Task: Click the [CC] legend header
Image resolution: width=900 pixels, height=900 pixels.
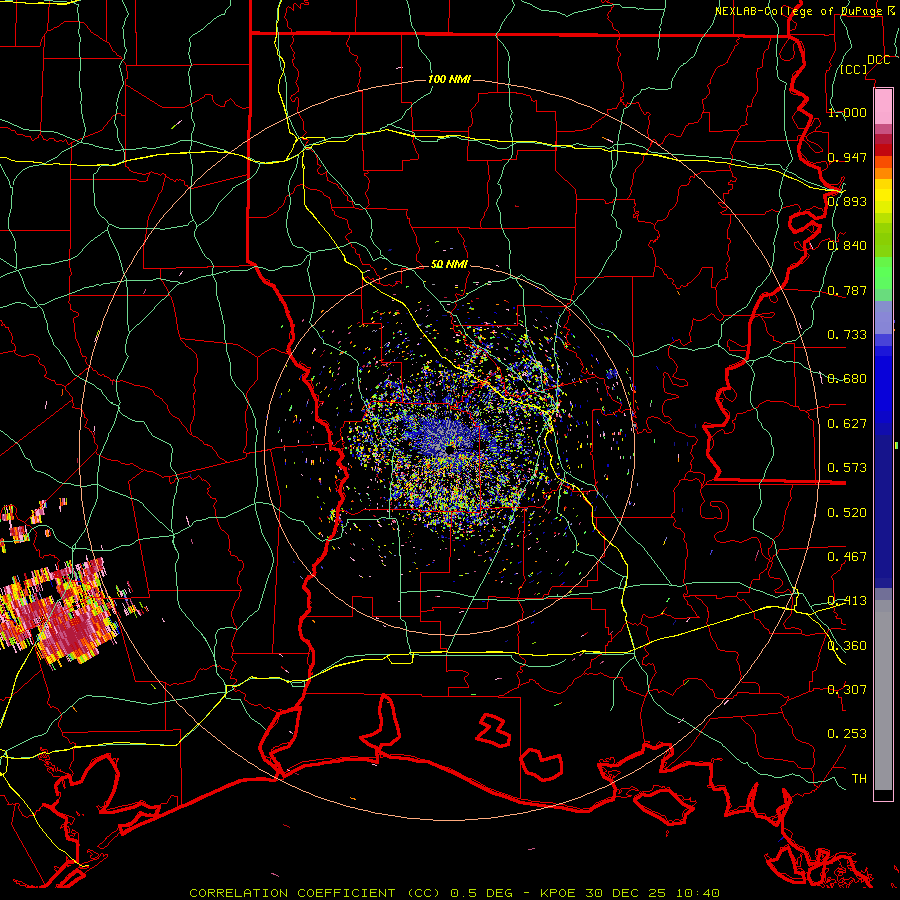Action: coord(854,69)
